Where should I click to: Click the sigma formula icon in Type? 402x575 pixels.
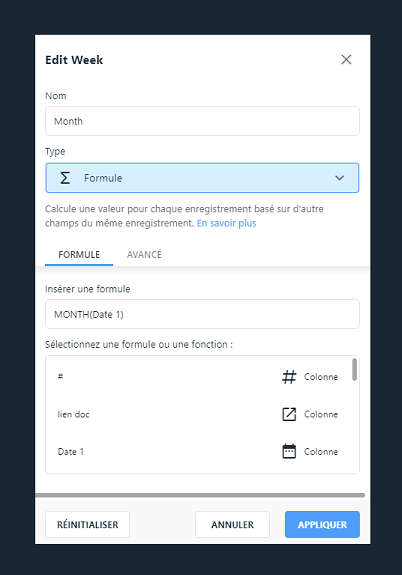click(65, 178)
